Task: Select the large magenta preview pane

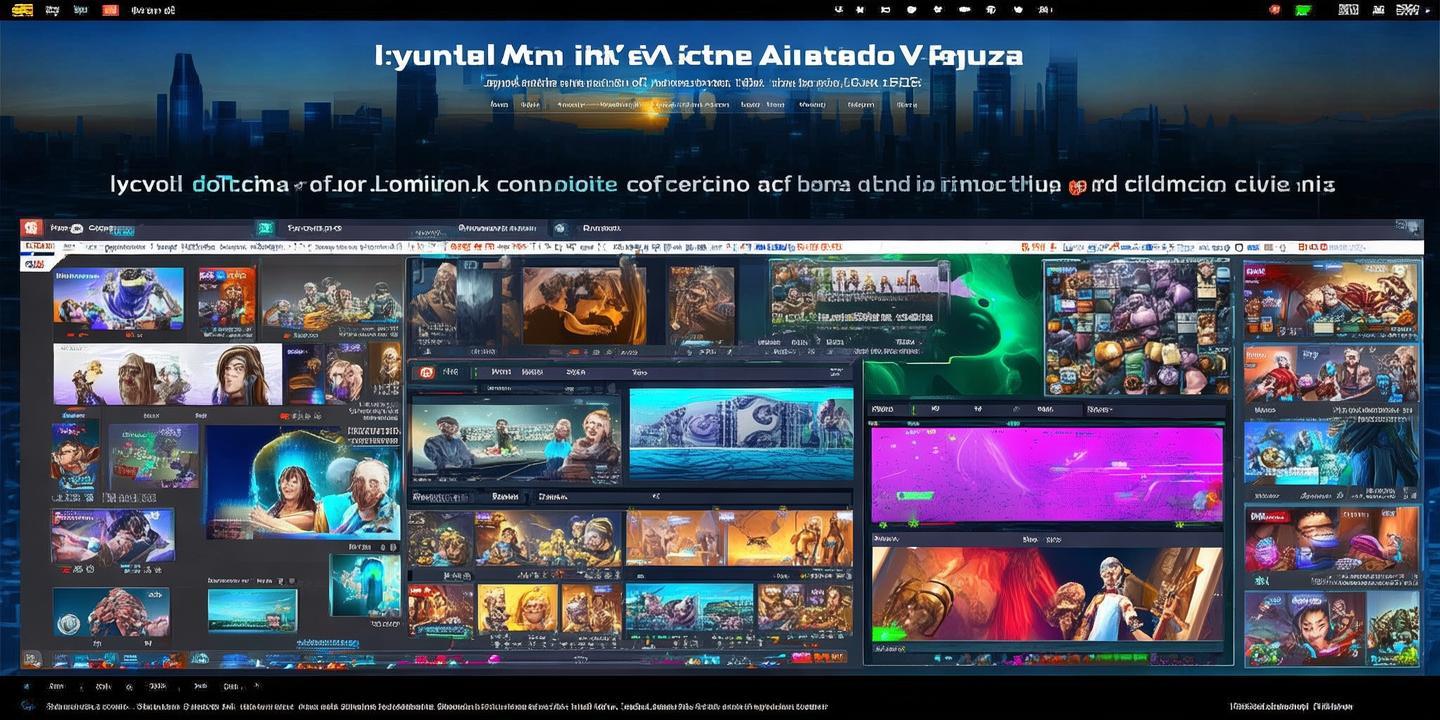Action: point(1047,475)
